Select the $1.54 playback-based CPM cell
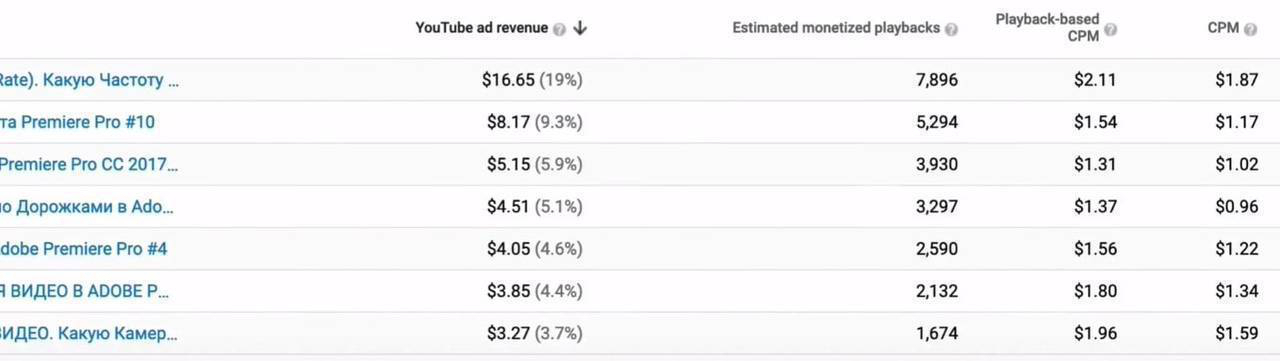The width and height of the screenshot is (1280, 361). click(x=1095, y=122)
